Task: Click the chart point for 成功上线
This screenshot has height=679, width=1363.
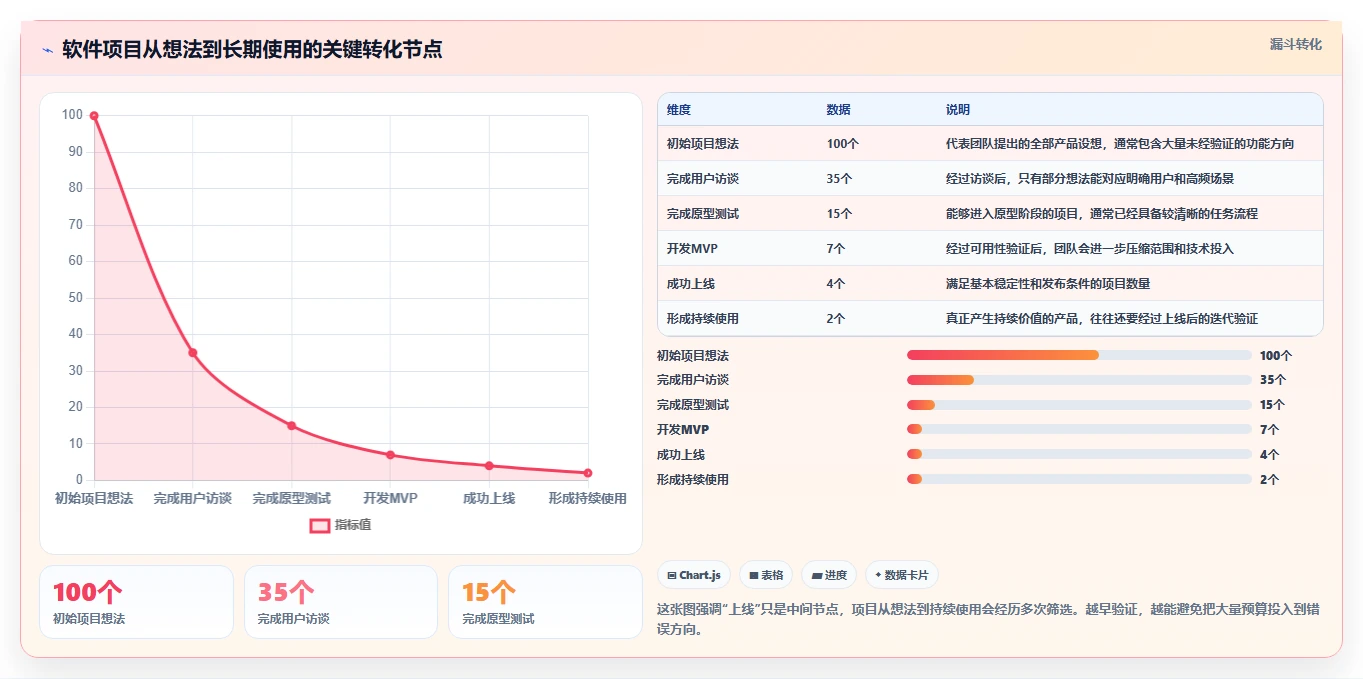Action: pos(489,466)
